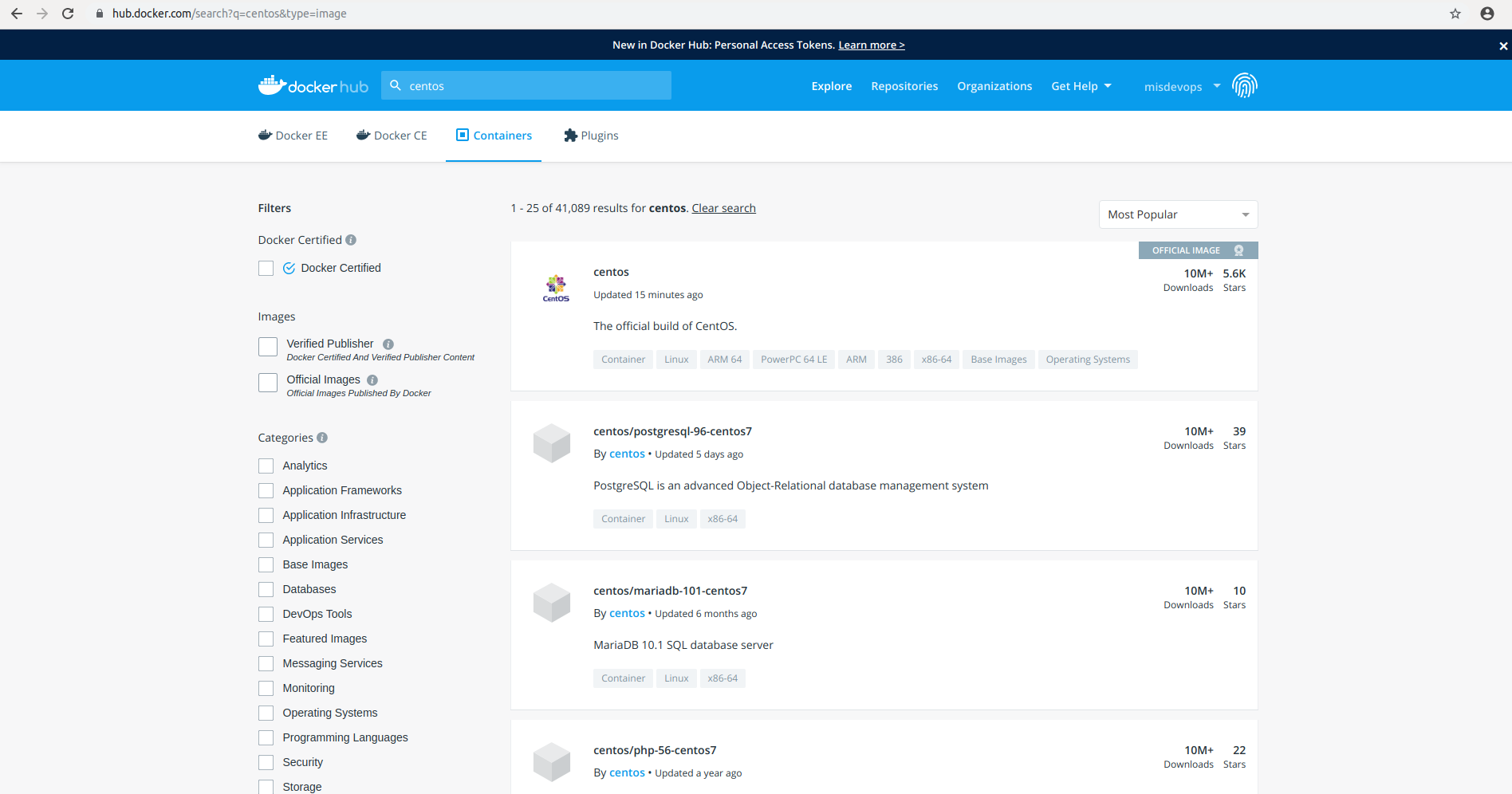Enable the Messaging Services checkbox
The image size is (1512, 794).
(266, 663)
